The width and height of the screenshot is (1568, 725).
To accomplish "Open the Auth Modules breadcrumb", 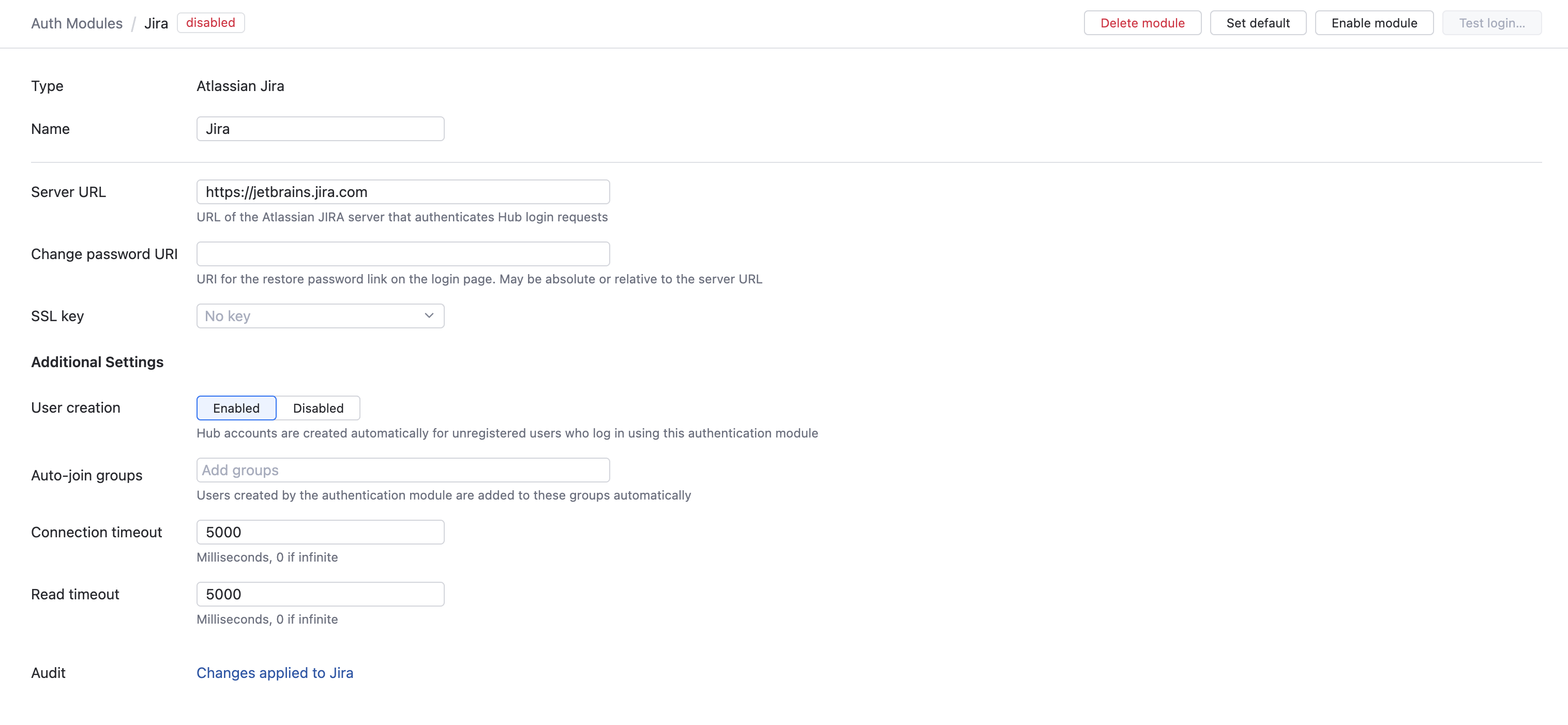I will tap(77, 23).
